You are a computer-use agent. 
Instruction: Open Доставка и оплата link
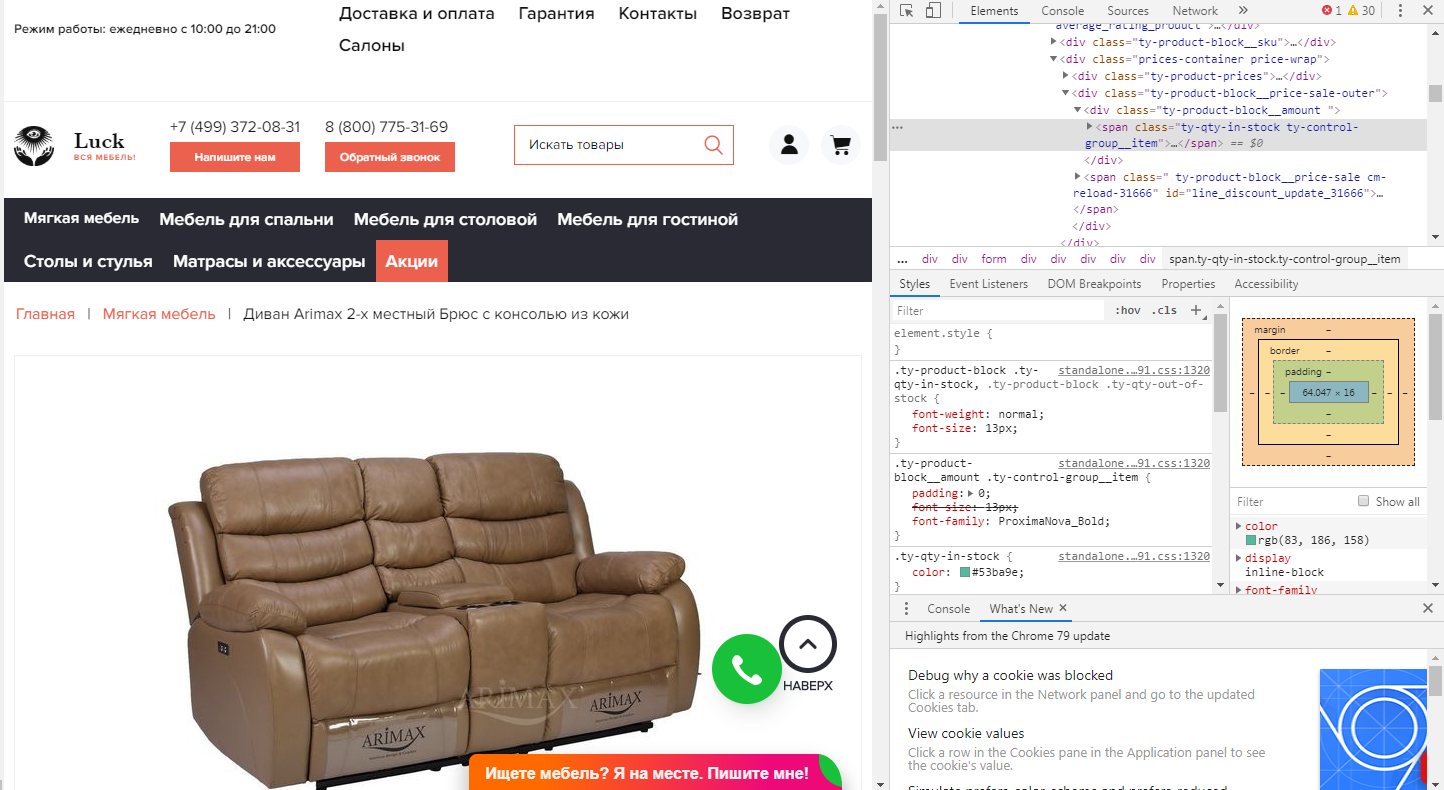point(417,13)
